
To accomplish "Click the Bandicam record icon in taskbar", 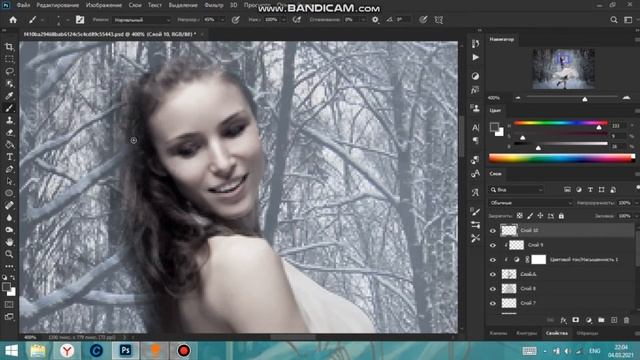I will point(183,351).
